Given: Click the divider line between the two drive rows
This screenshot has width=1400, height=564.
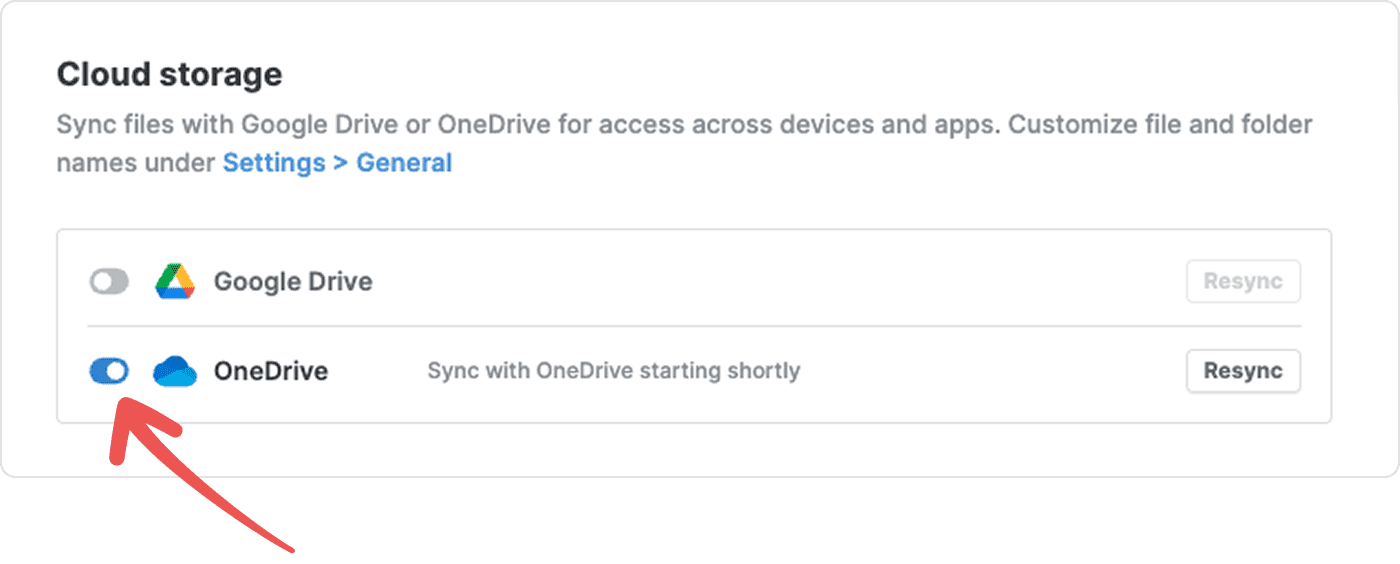Looking at the screenshot, I should 694,326.
